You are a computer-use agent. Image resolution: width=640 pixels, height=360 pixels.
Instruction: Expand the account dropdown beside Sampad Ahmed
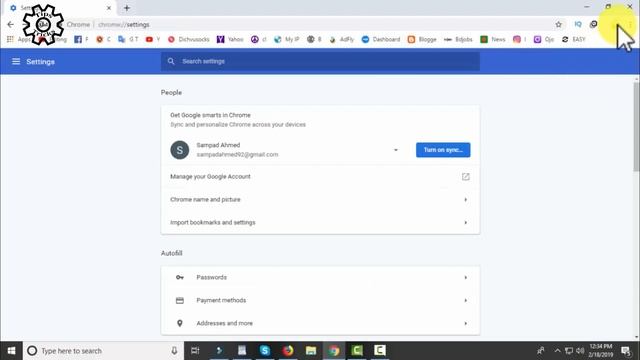396,150
